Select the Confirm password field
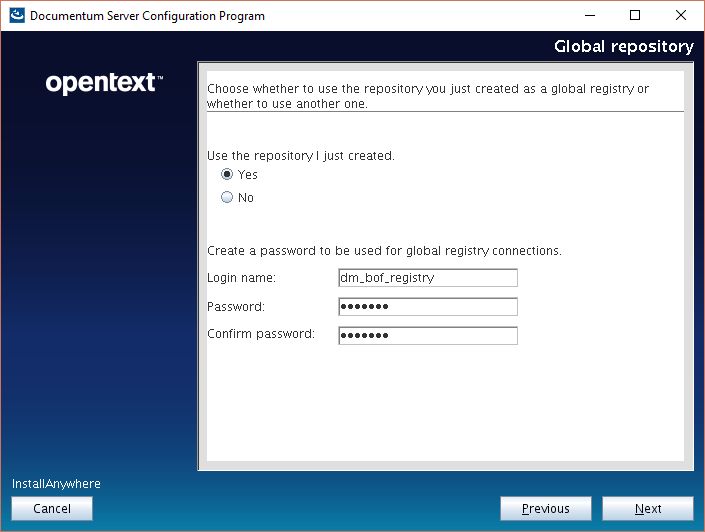This screenshot has height=532, width=705. point(428,336)
